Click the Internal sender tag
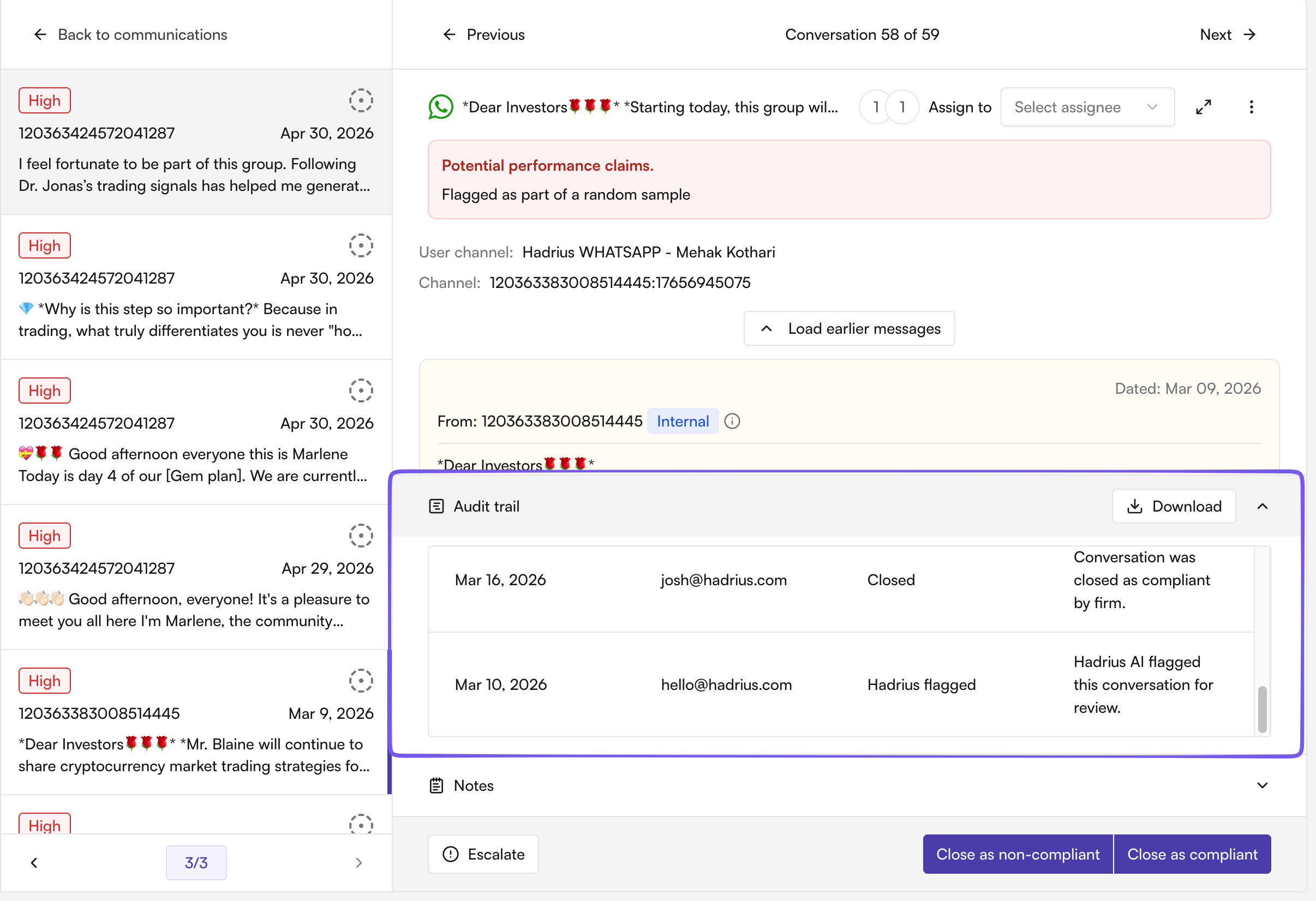 (x=683, y=421)
